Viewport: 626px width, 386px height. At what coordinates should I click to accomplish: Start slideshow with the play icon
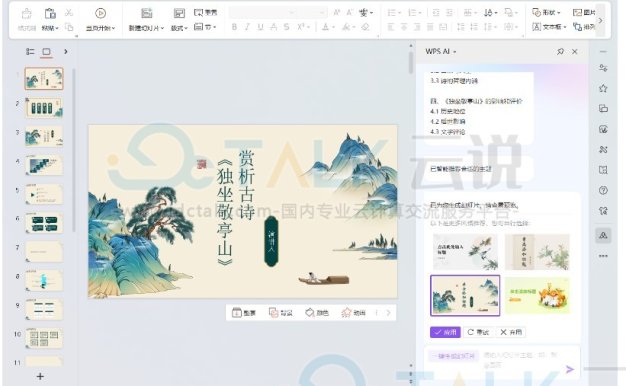click(x=100, y=14)
